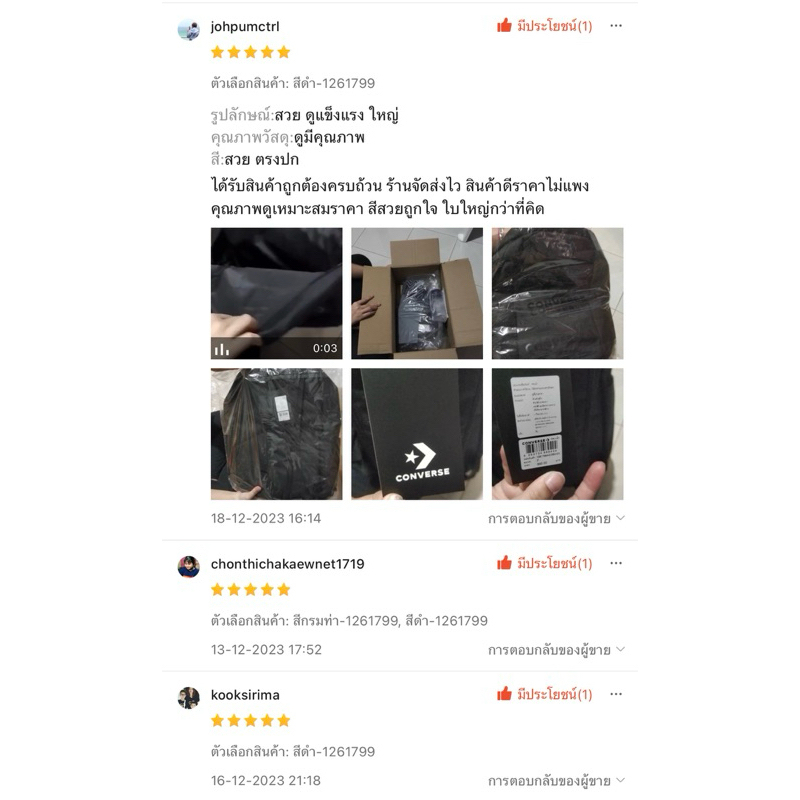Click the username kooksirima
Viewport: 800px width, 800px height.
coord(245,695)
